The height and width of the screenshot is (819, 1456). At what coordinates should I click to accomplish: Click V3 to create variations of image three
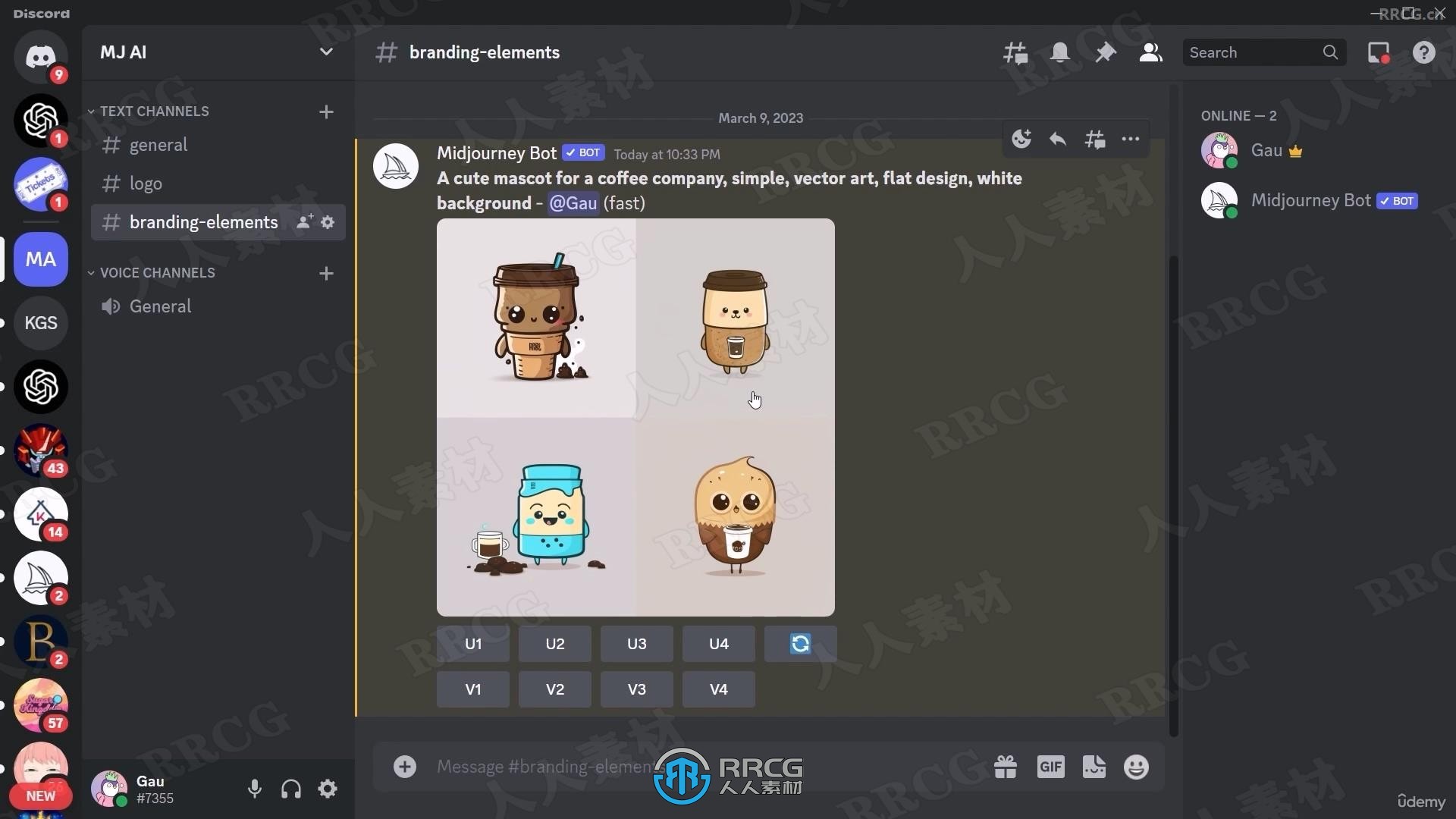coord(636,689)
